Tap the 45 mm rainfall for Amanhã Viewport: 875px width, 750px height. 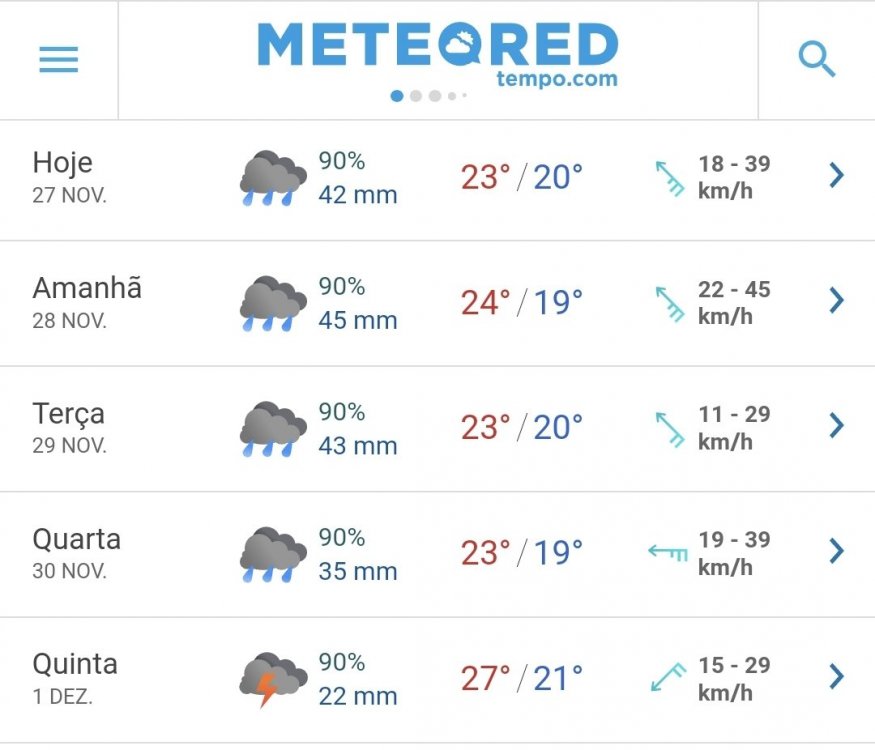coord(358,320)
